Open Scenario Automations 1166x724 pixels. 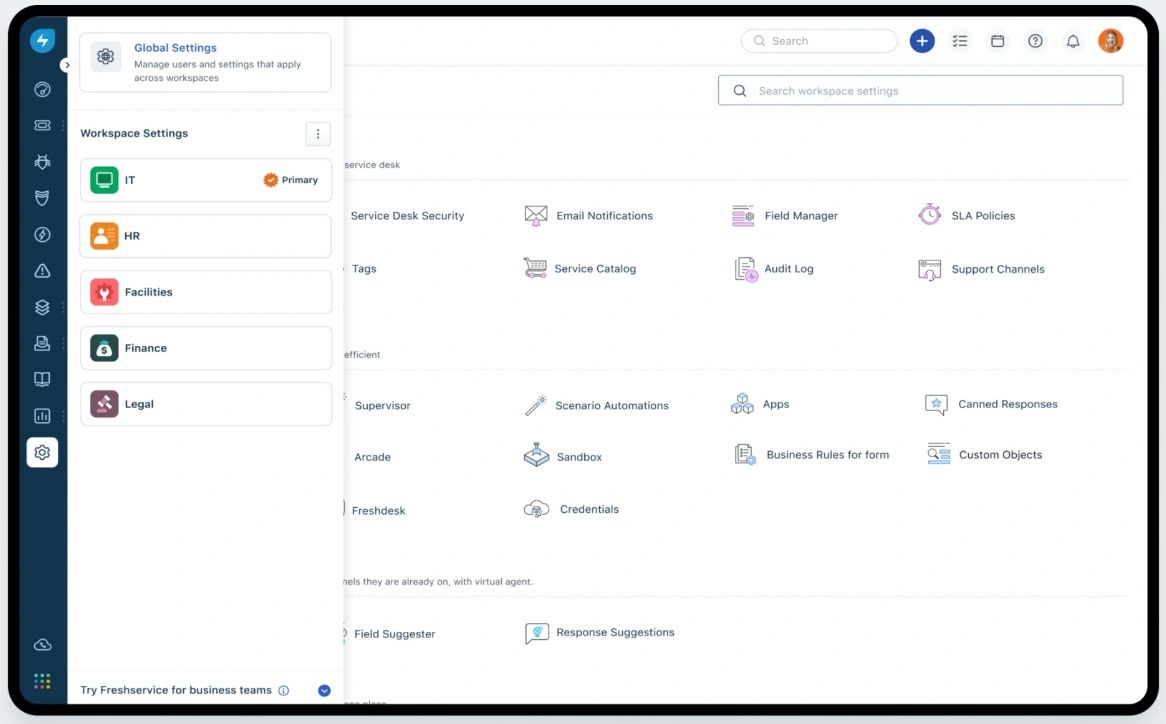[x=611, y=406]
